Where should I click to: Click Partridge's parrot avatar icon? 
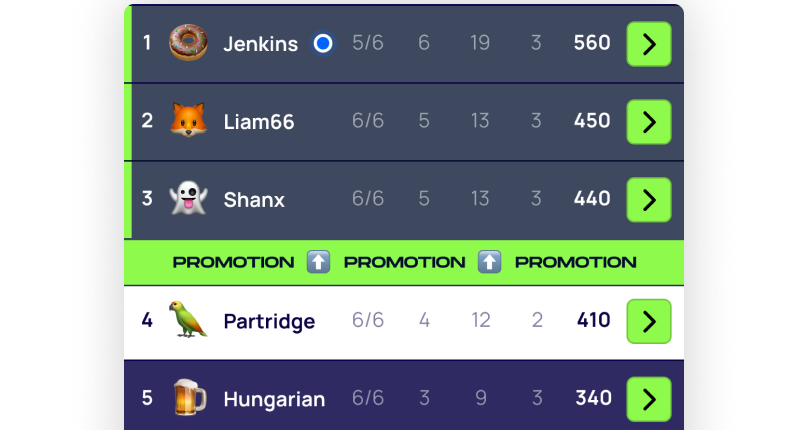[x=188, y=320]
